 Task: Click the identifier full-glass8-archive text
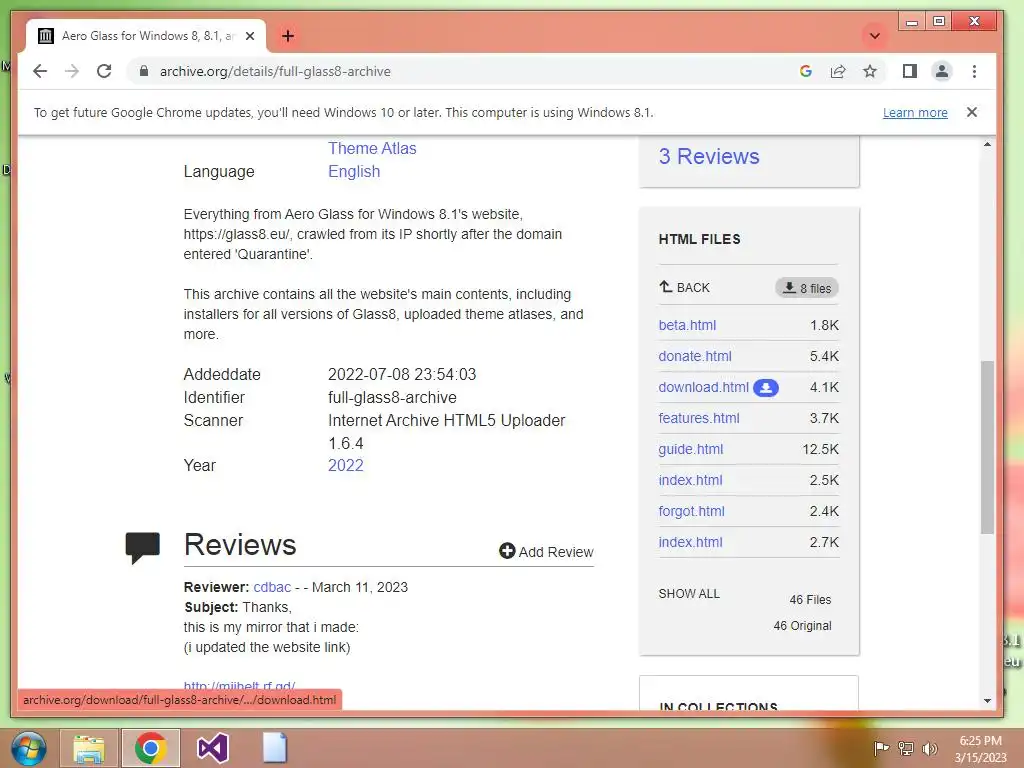pyautogui.click(x=392, y=397)
